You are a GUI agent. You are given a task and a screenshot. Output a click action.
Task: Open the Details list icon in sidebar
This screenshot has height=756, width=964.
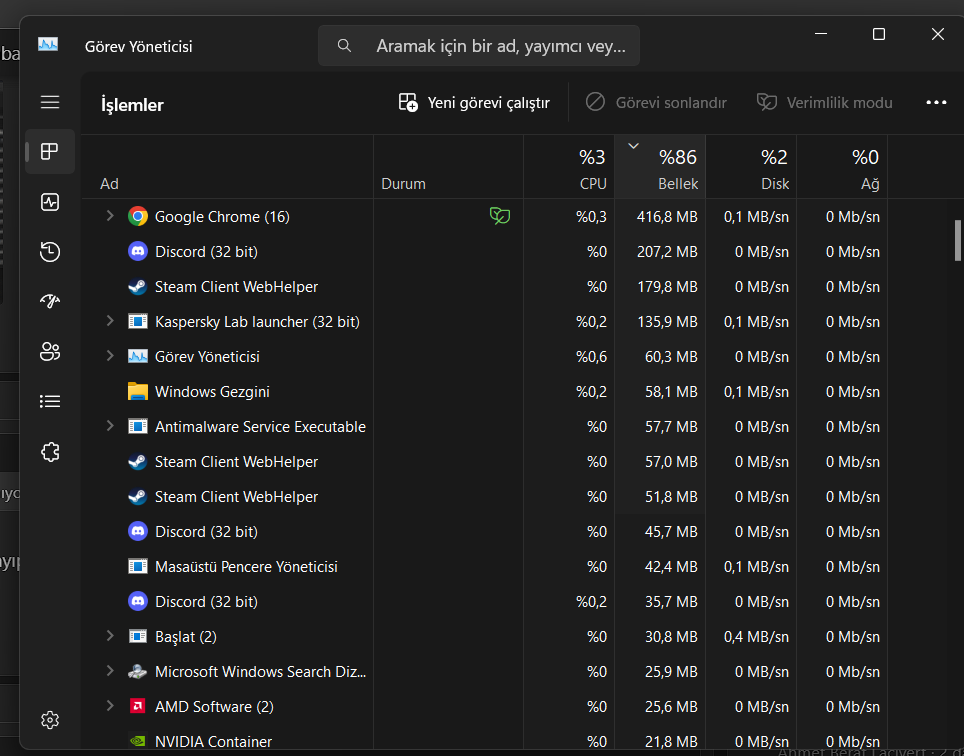[50, 401]
